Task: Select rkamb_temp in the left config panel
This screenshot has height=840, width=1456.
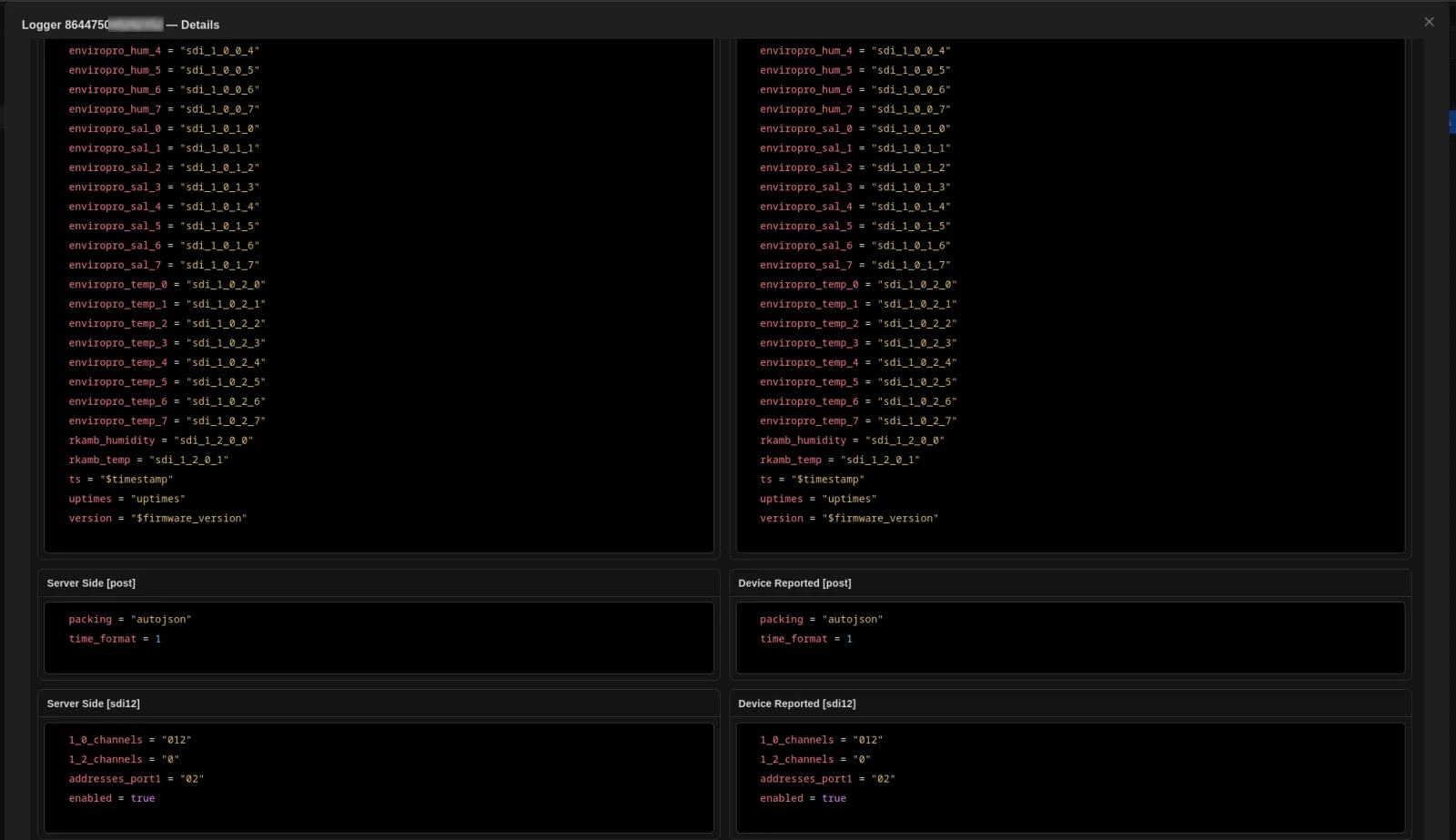Action: (148, 460)
